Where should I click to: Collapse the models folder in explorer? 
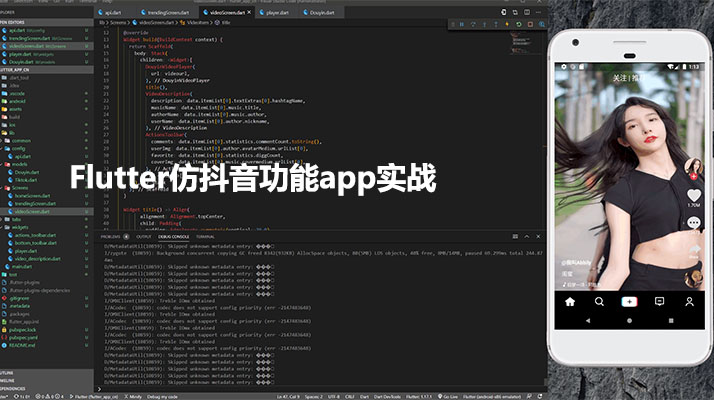click(46, 164)
